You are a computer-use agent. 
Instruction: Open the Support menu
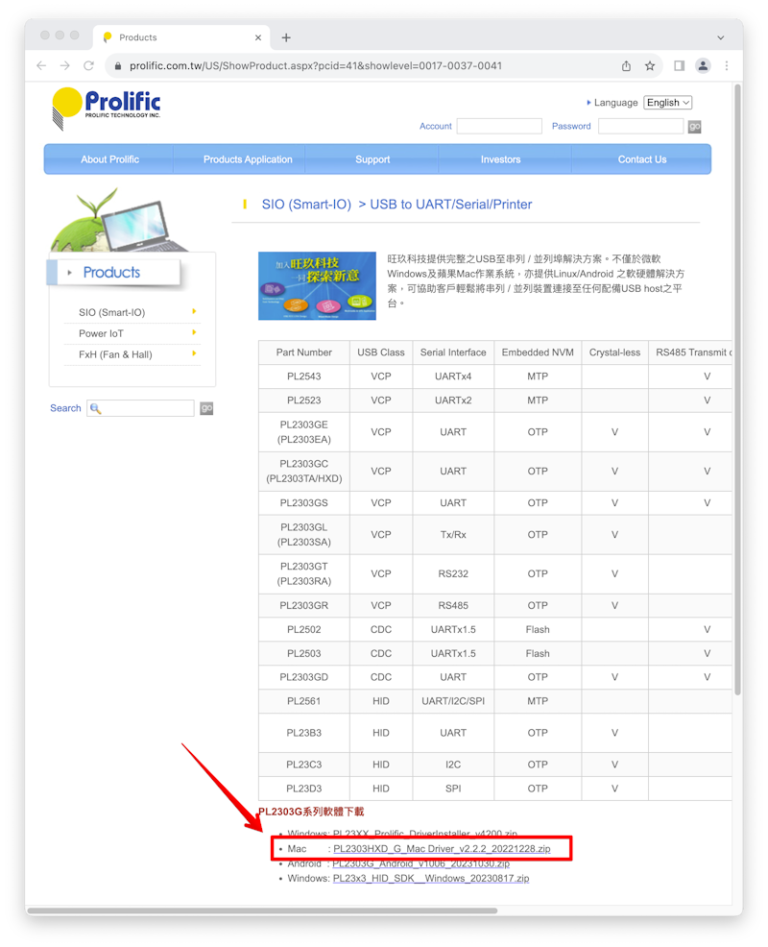coord(372,159)
